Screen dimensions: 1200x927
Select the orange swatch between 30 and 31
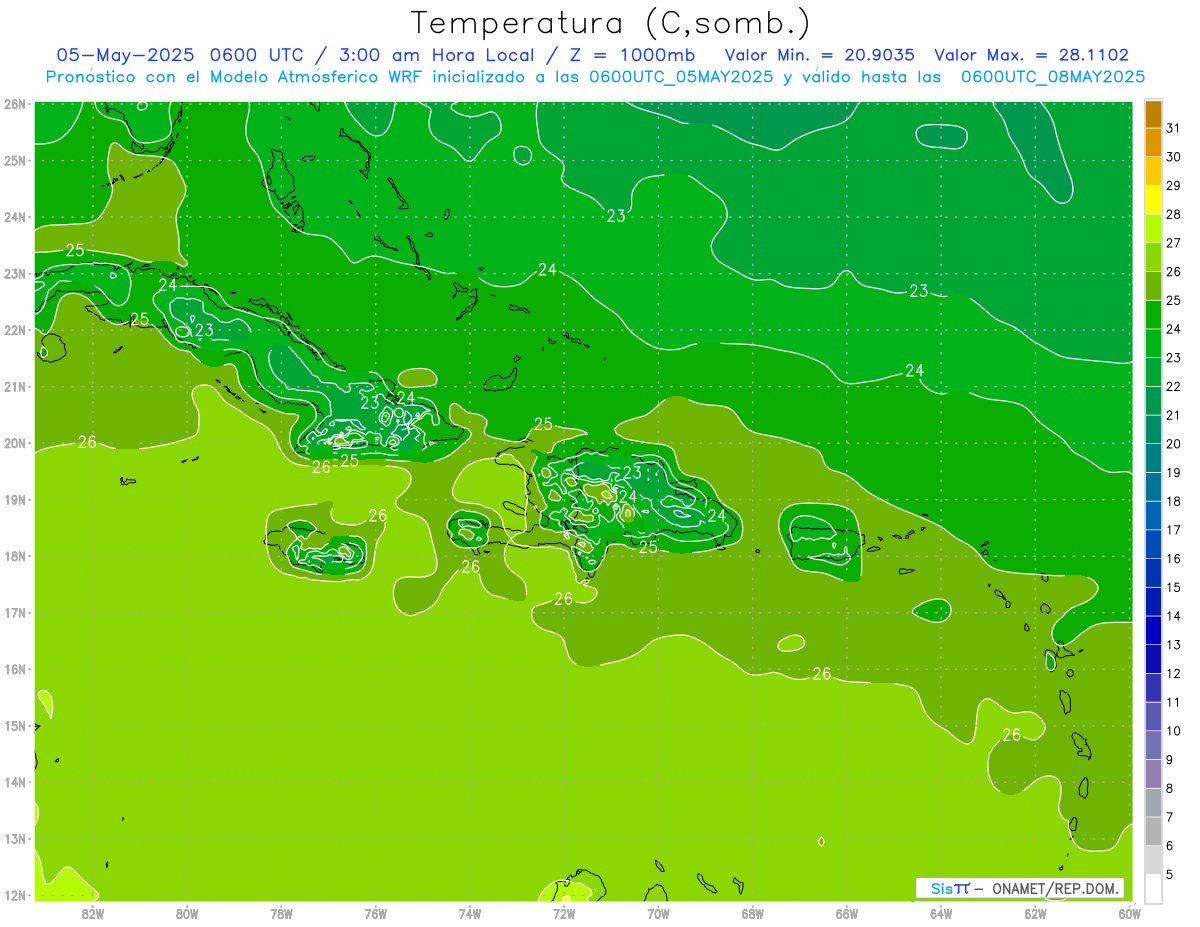(x=1153, y=143)
